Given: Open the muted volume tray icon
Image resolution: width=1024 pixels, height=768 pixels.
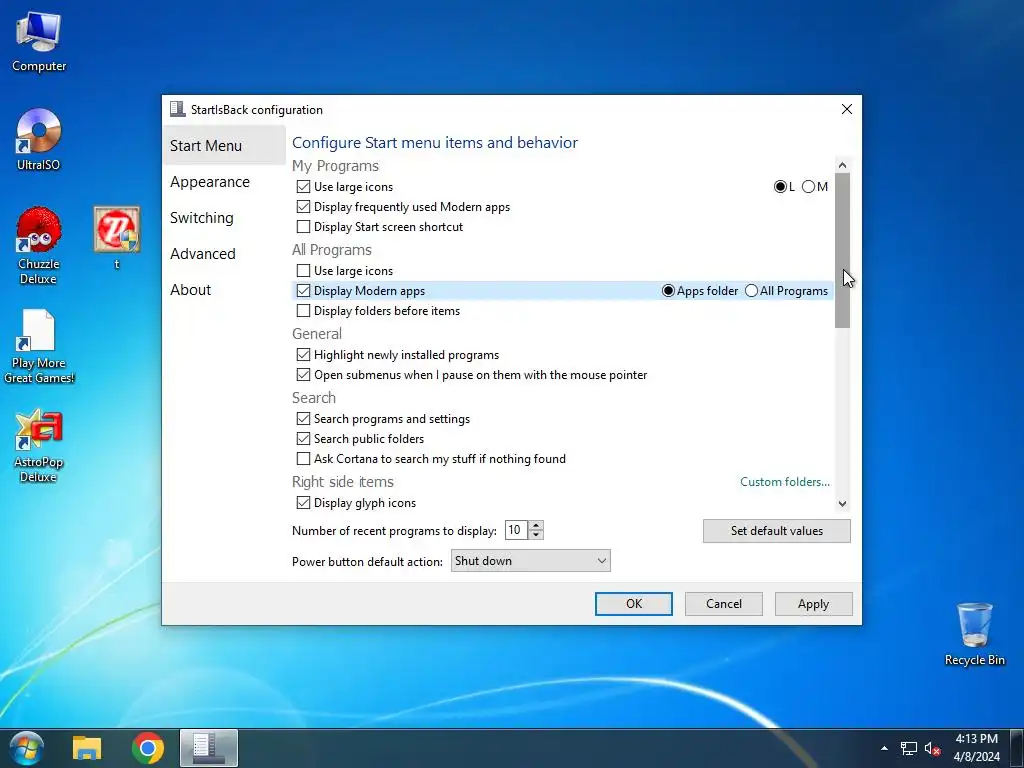Looking at the screenshot, I should (x=932, y=748).
